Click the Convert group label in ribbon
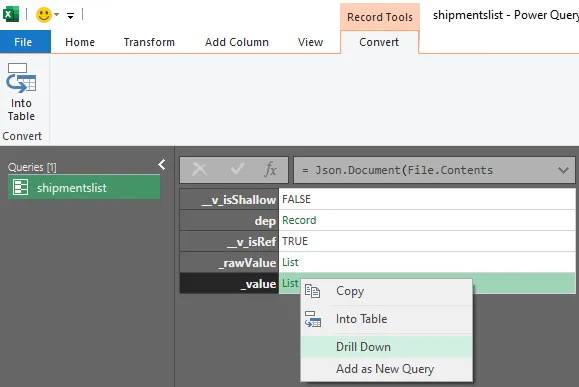 tap(22, 136)
